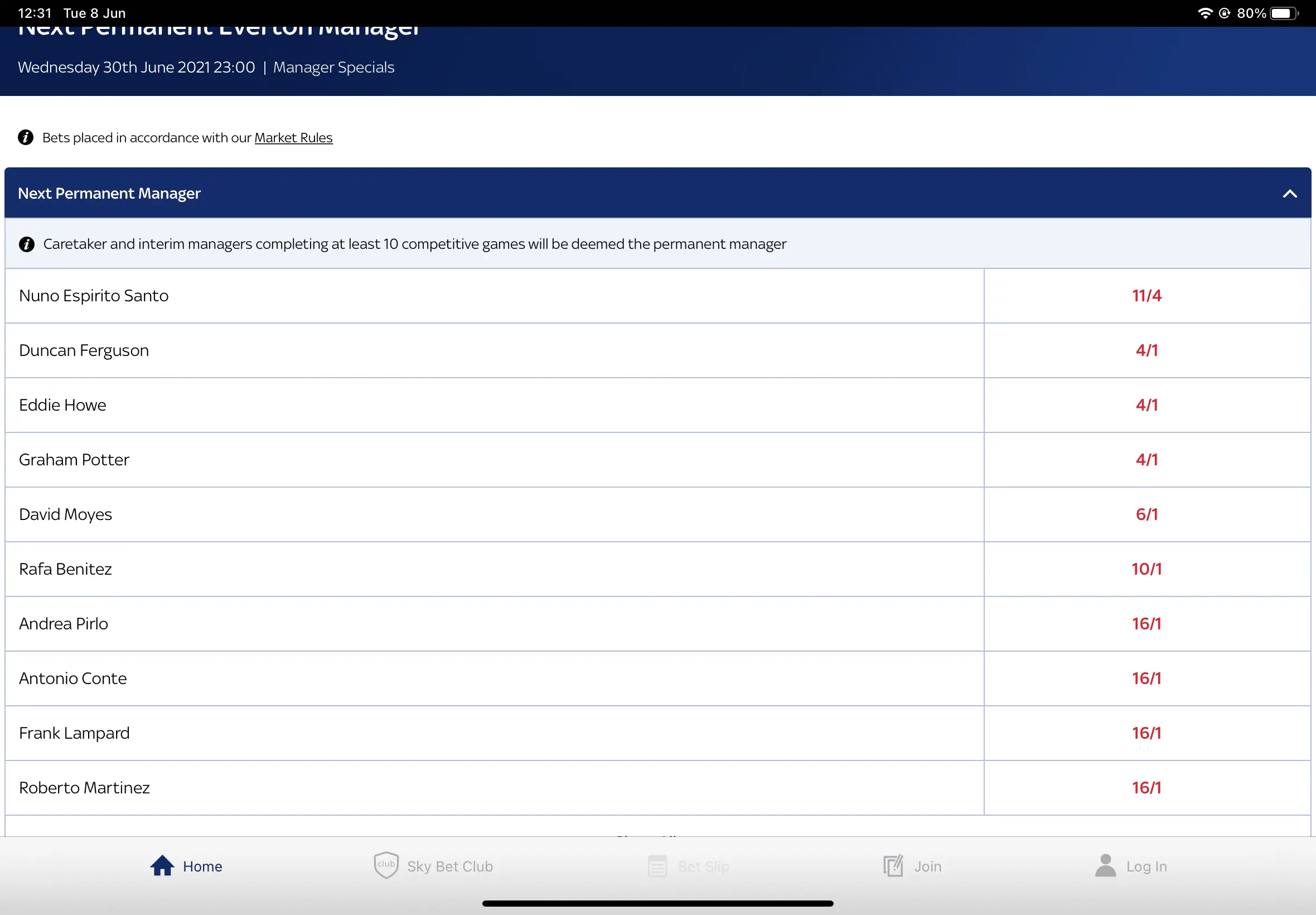The width and height of the screenshot is (1316, 915).
Task: Select Graham Potter 4/1 odds
Action: coord(1146,460)
